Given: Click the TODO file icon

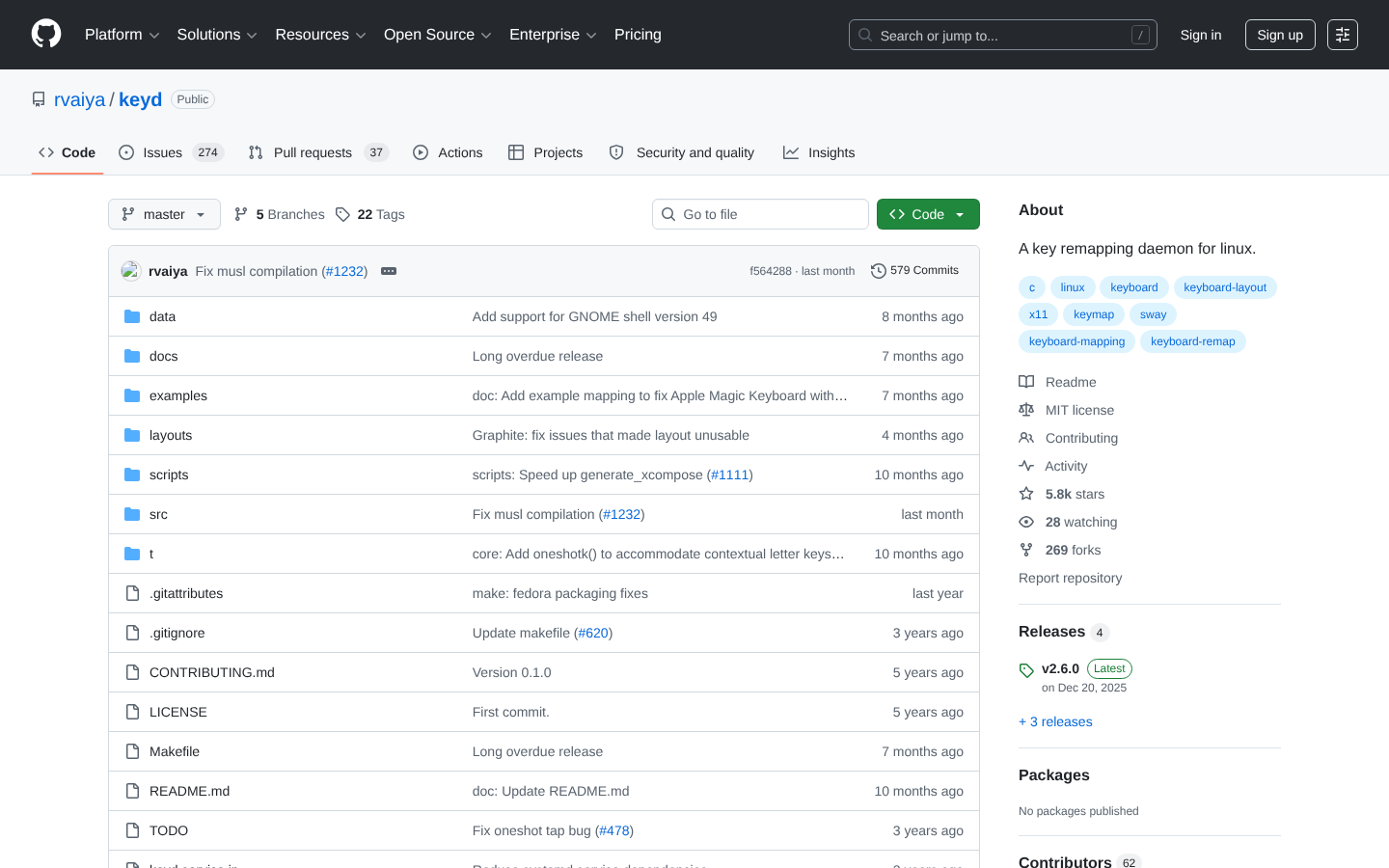Looking at the screenshot, I should [x=132, y=830].
